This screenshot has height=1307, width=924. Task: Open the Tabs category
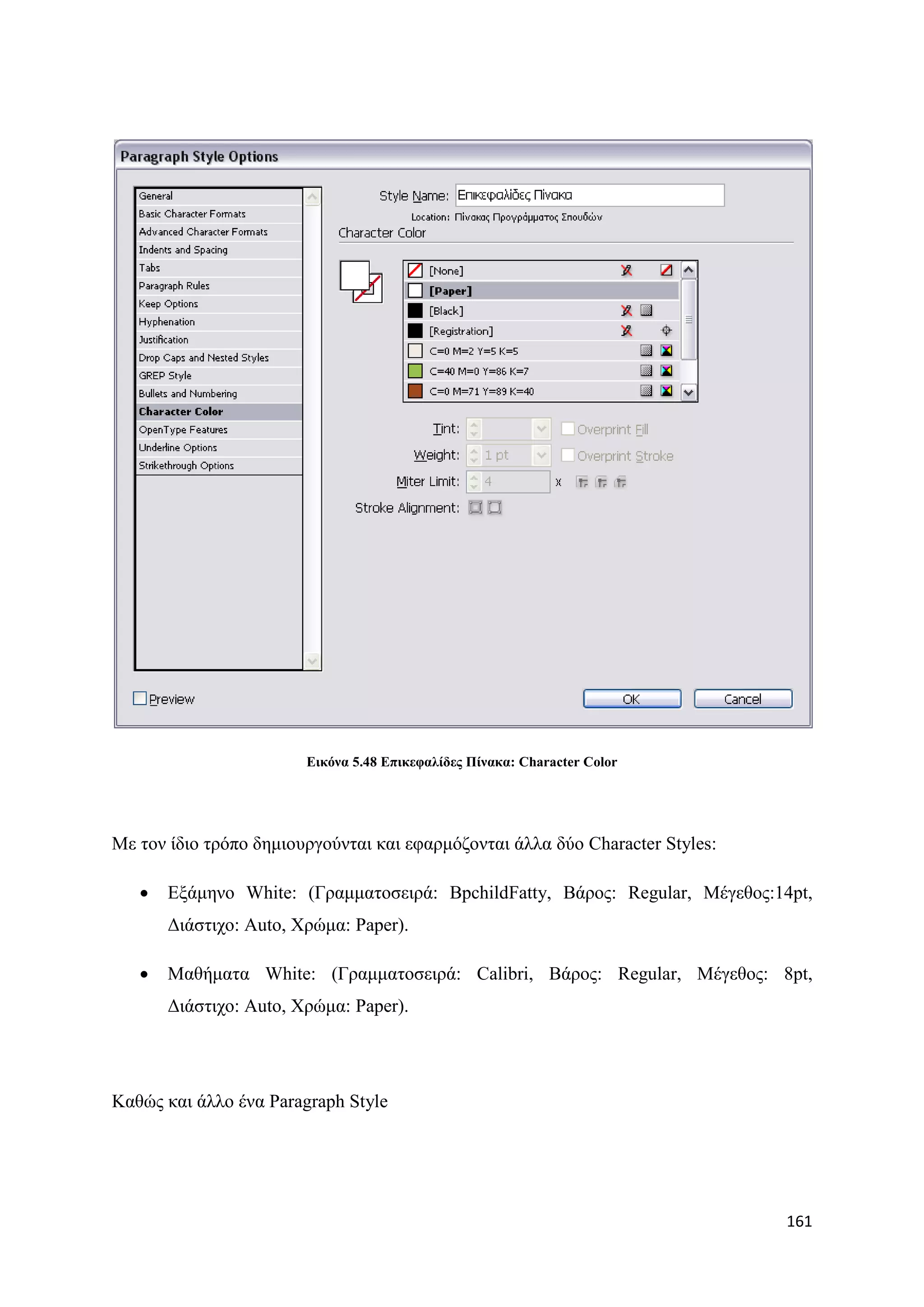point(219,268)
